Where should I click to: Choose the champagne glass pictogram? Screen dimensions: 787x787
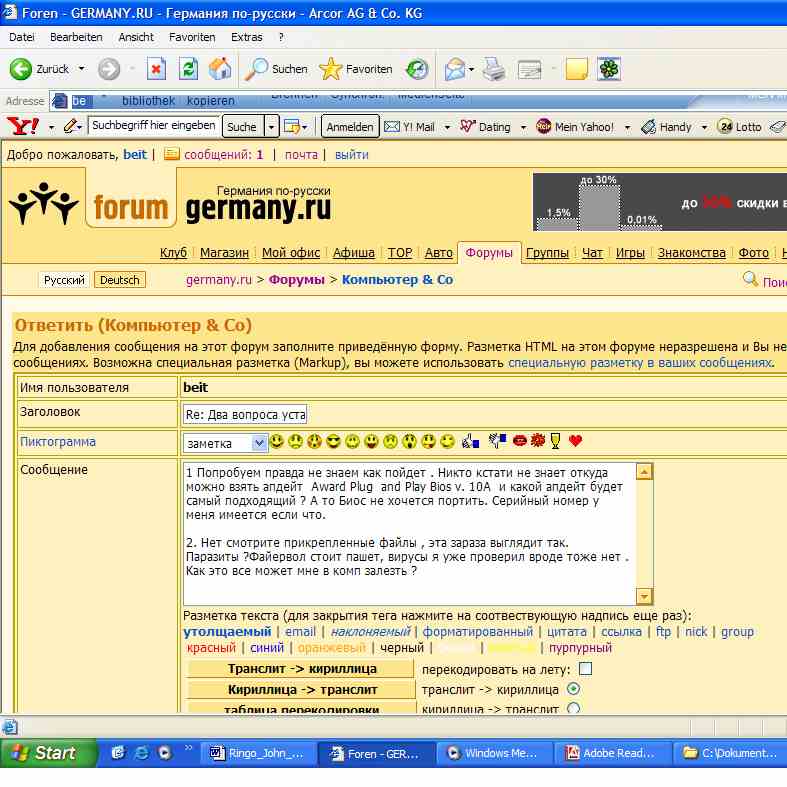click(555, 441)
